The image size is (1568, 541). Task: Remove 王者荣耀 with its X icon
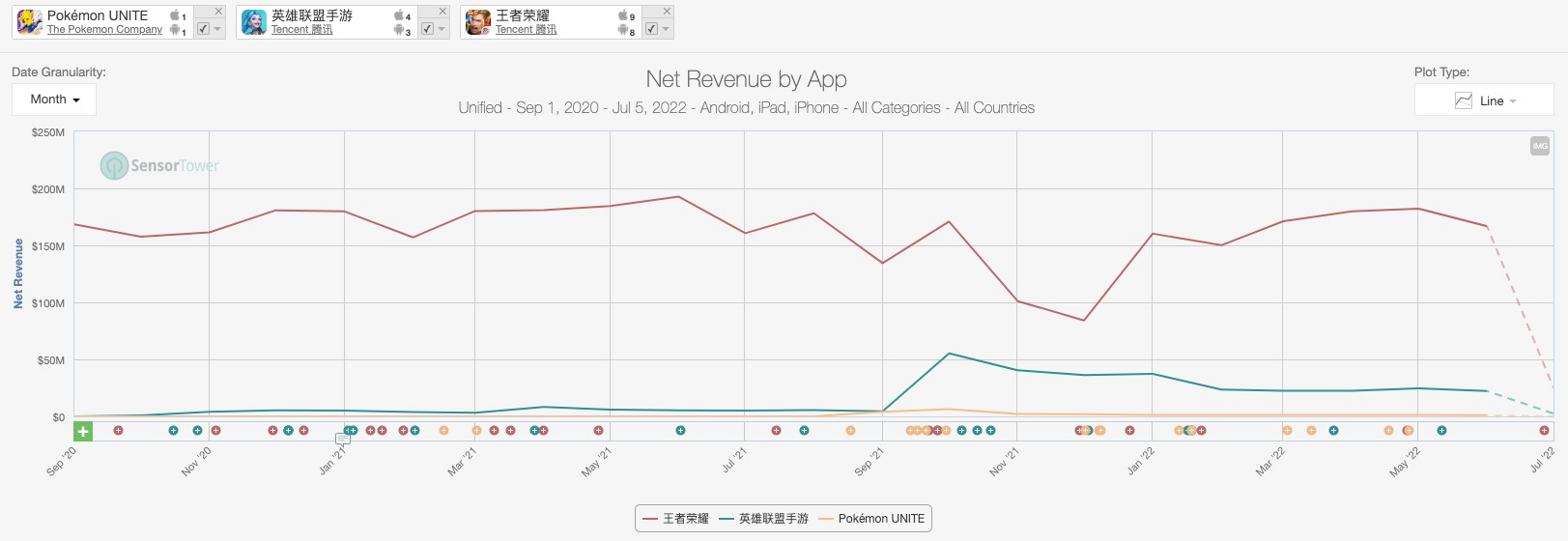[667, 12]
